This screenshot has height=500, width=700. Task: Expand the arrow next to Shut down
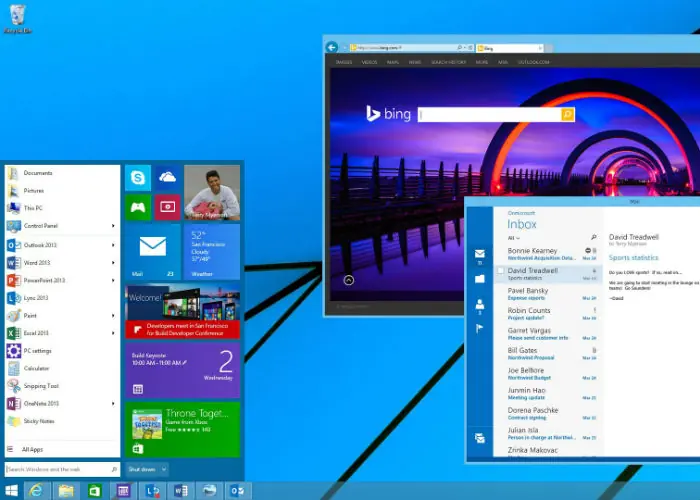click(x=164, y=469)
